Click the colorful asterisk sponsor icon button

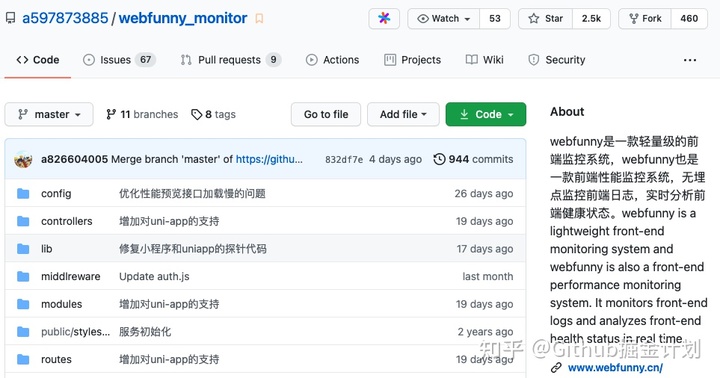coord(384,18)
